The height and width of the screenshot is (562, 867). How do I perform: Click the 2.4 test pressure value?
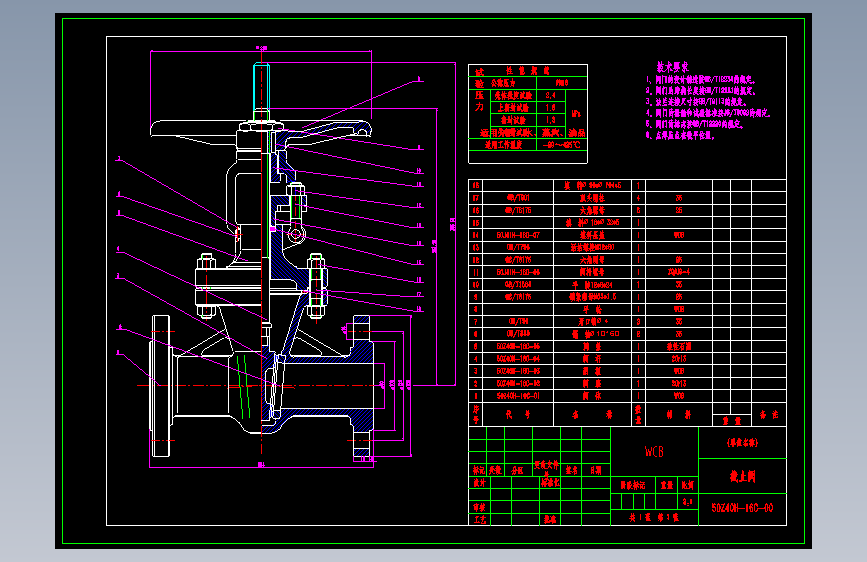[550, 95]
